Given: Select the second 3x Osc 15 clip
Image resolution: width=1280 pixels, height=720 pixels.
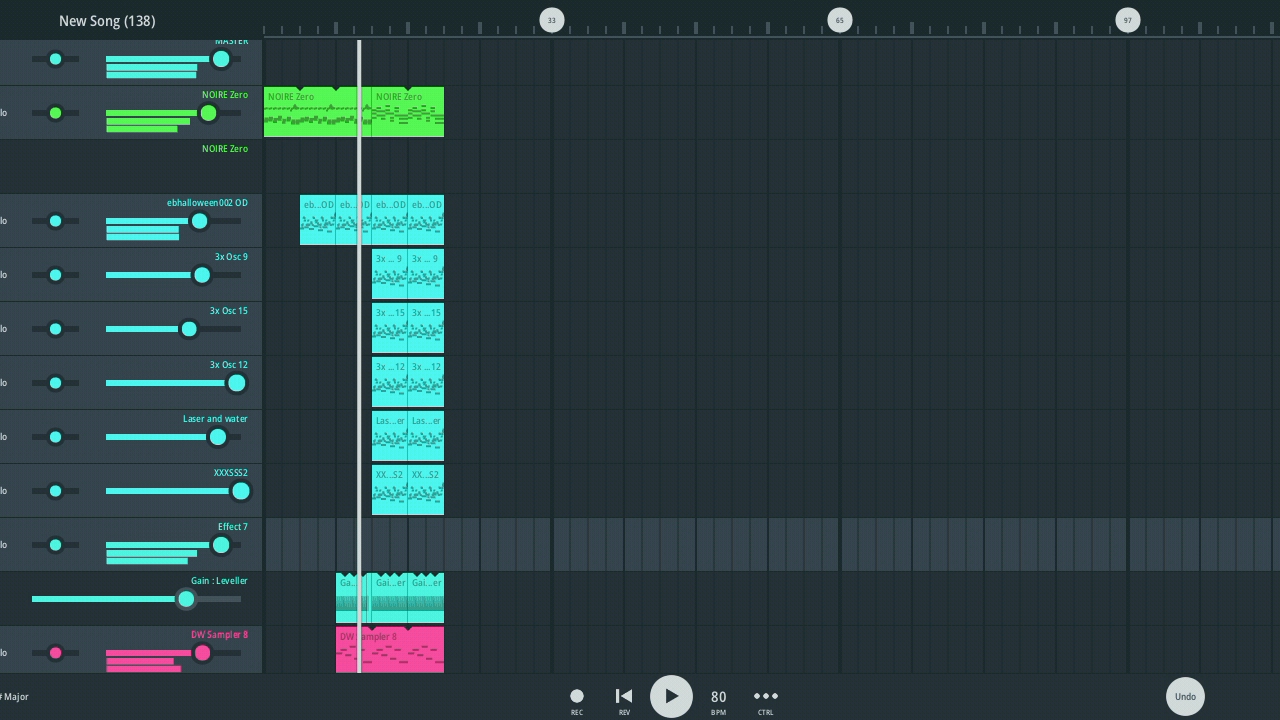Looking at the screenshot, I should 426,328.
